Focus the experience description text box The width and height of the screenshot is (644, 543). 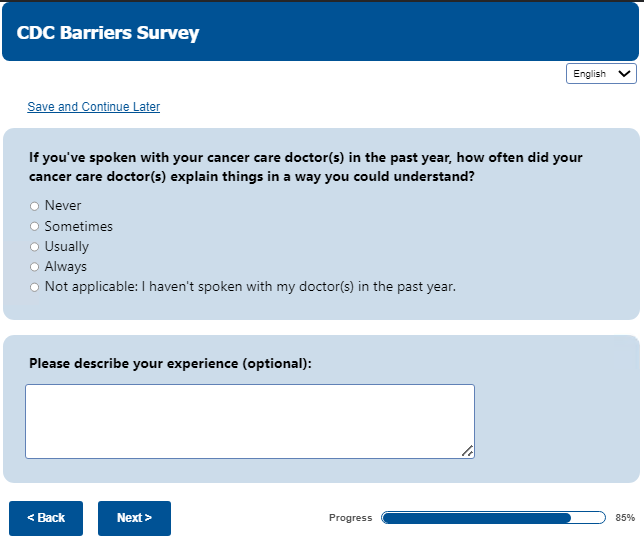pos(249,421)
